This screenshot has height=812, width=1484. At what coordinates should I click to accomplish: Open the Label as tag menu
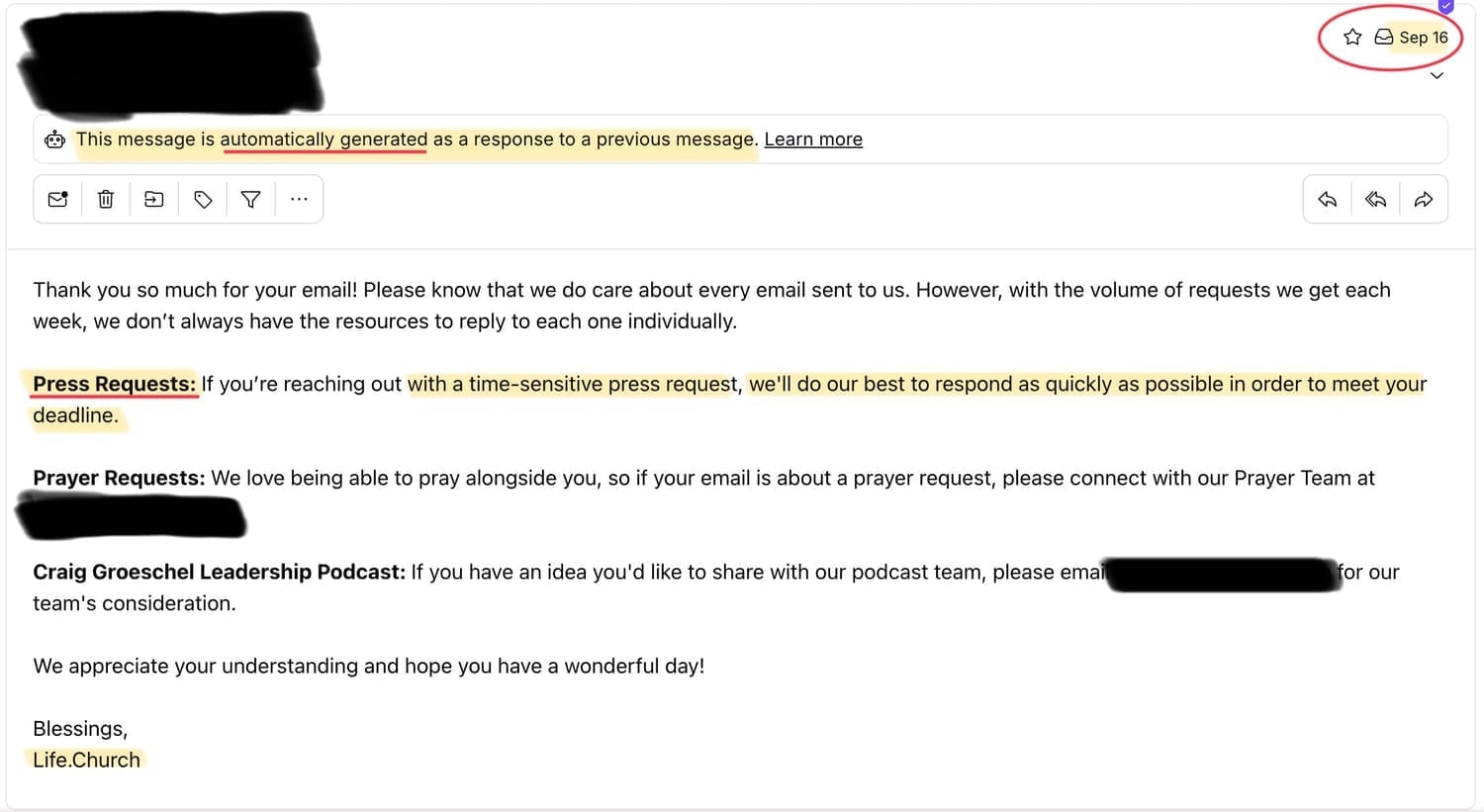(203, 200)
